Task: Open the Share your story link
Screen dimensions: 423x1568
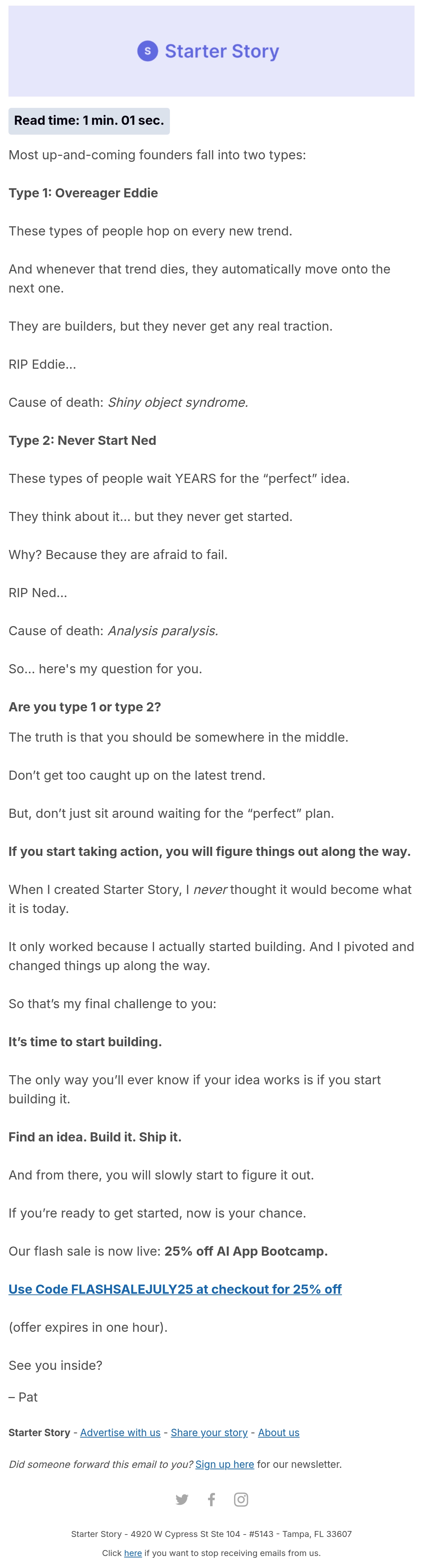Action: (209, 1432)
